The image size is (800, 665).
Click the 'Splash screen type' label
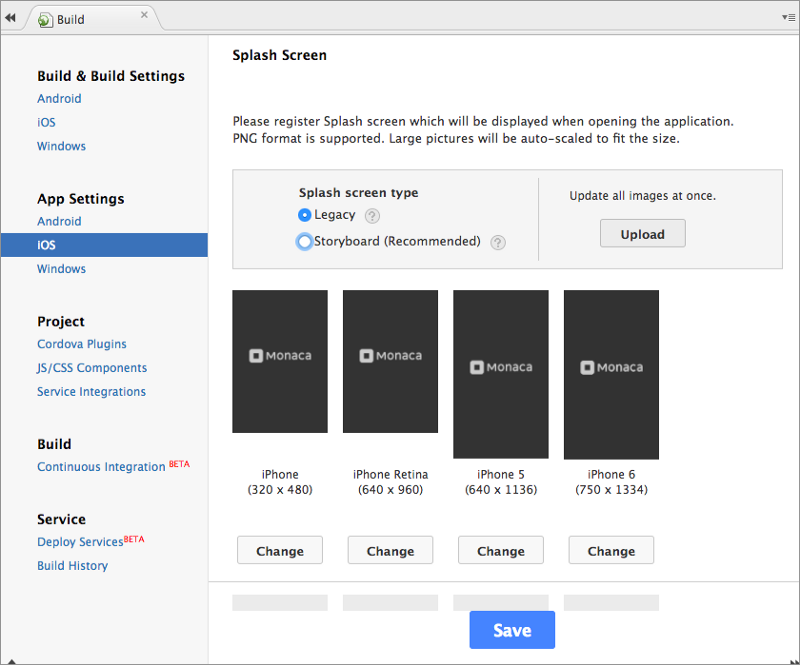359,193
